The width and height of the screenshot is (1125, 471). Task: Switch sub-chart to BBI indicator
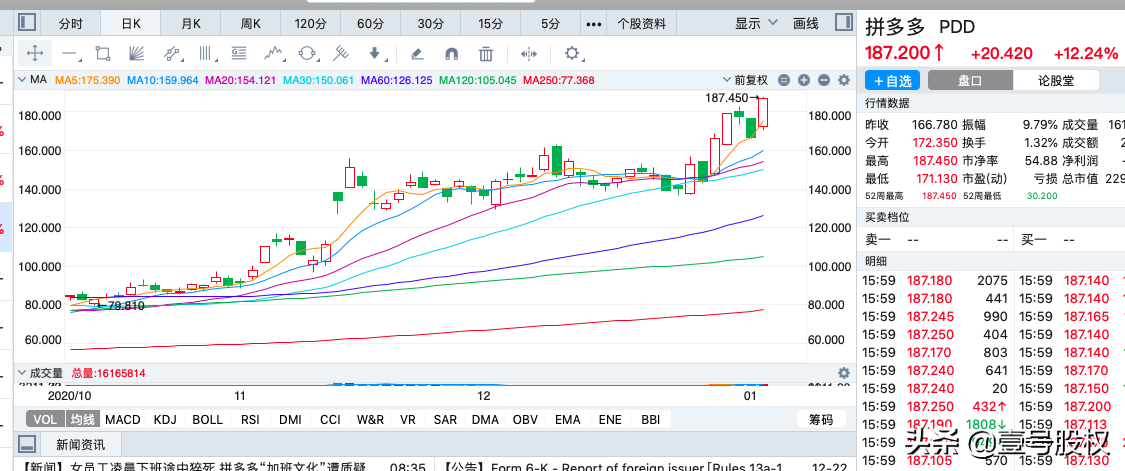(x=650, y=419)
